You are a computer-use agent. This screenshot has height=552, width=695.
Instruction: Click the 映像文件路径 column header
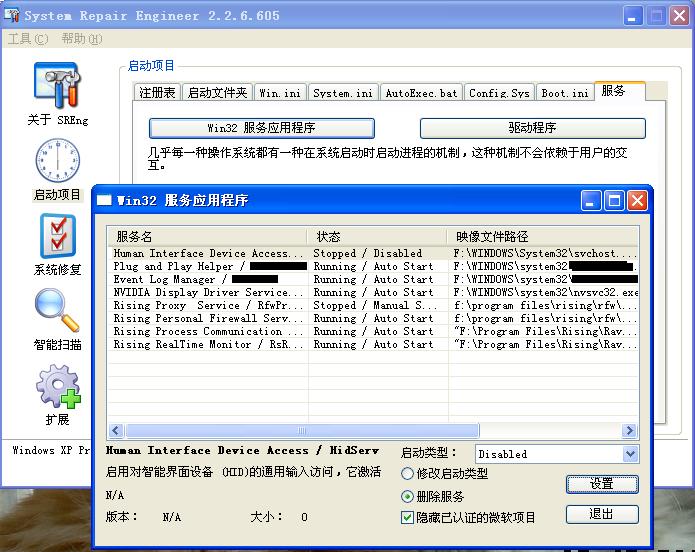click(x=543, y=236)
